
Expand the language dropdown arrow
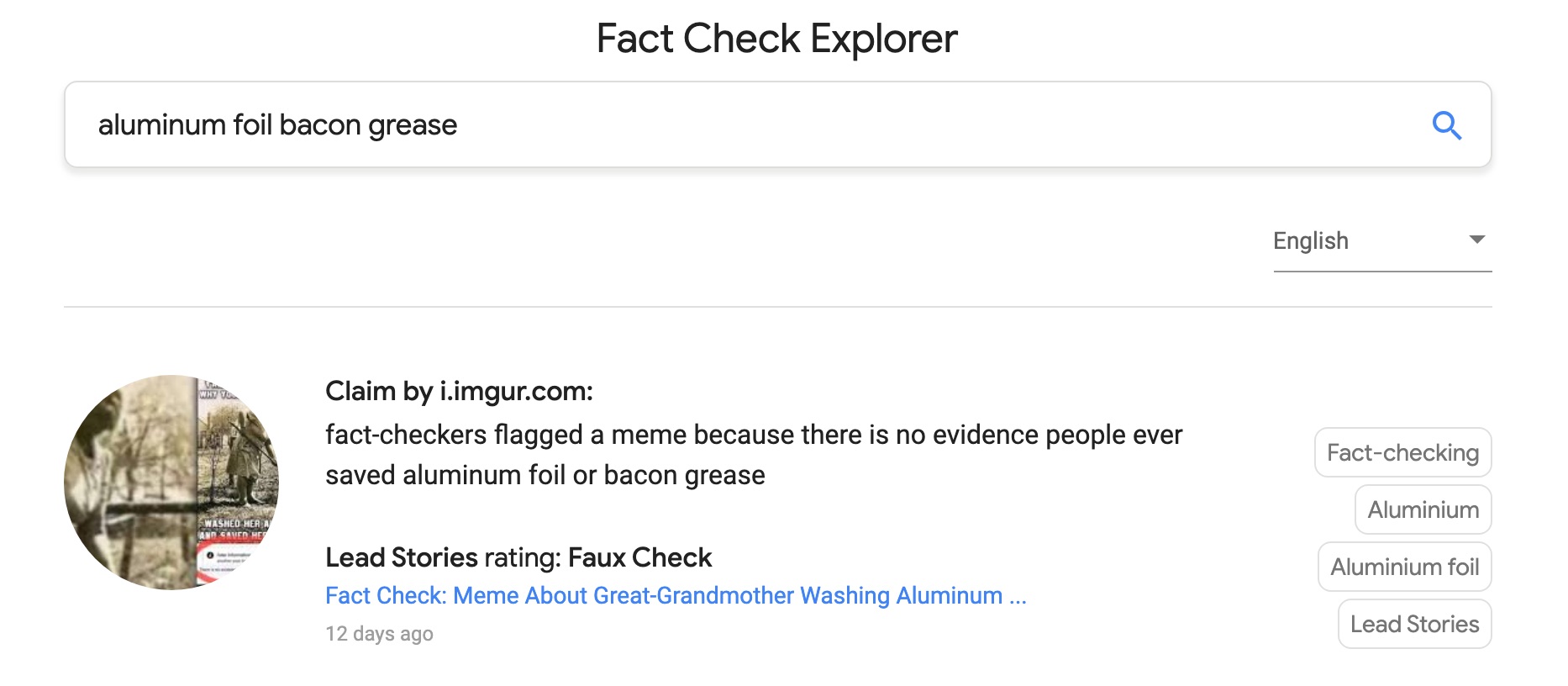click(x=1476, y=240)
